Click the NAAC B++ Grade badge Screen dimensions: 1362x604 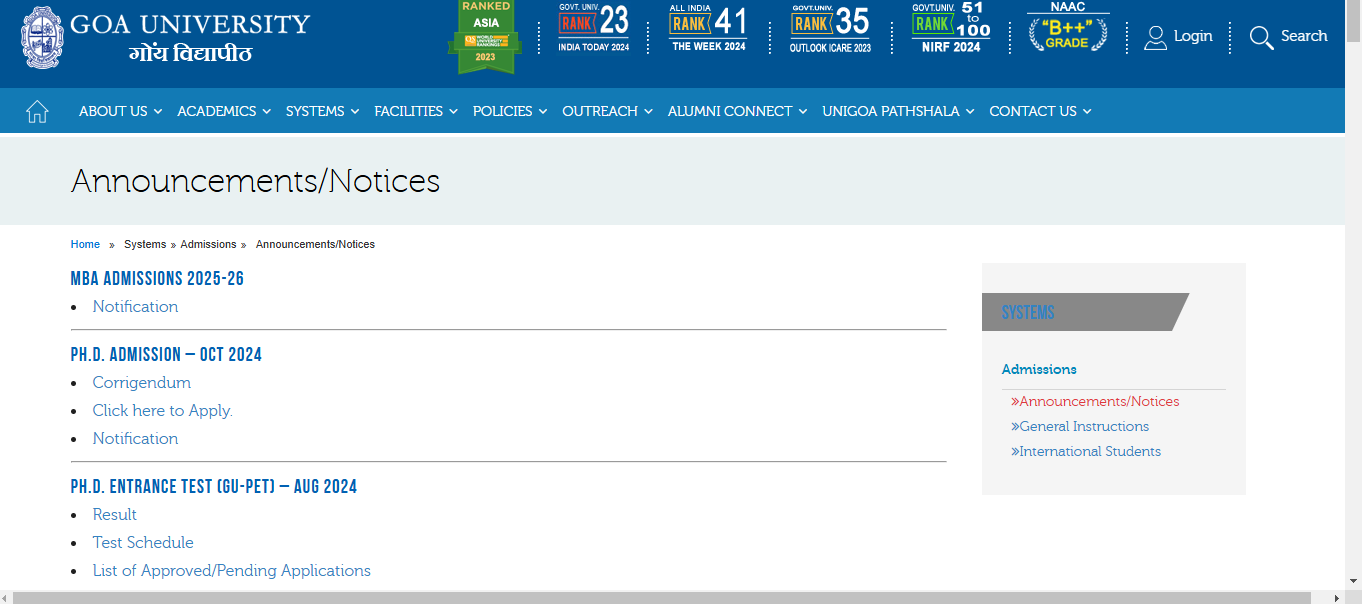coord(1068,28)
